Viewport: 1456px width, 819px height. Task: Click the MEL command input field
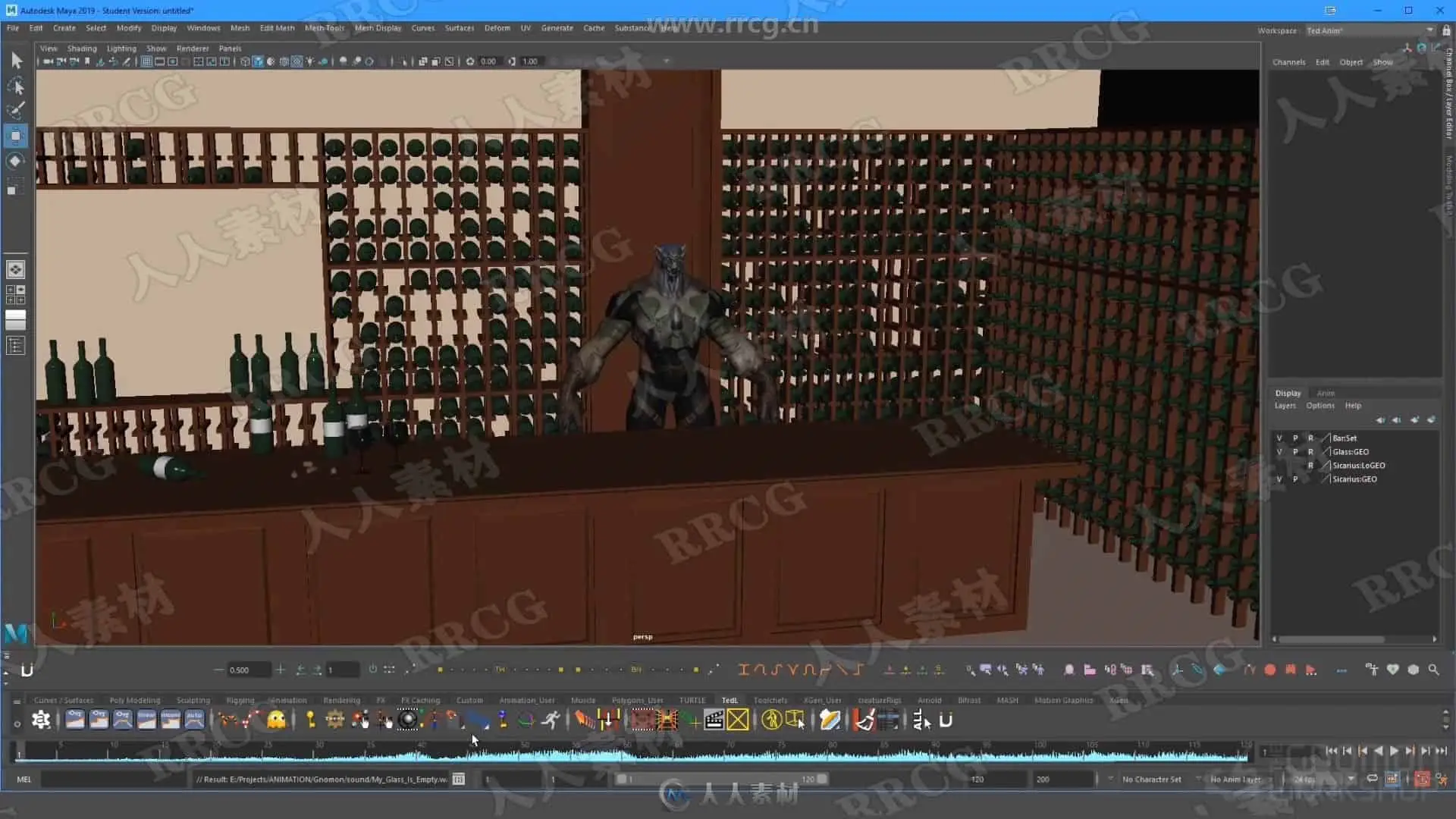point(114,779)
